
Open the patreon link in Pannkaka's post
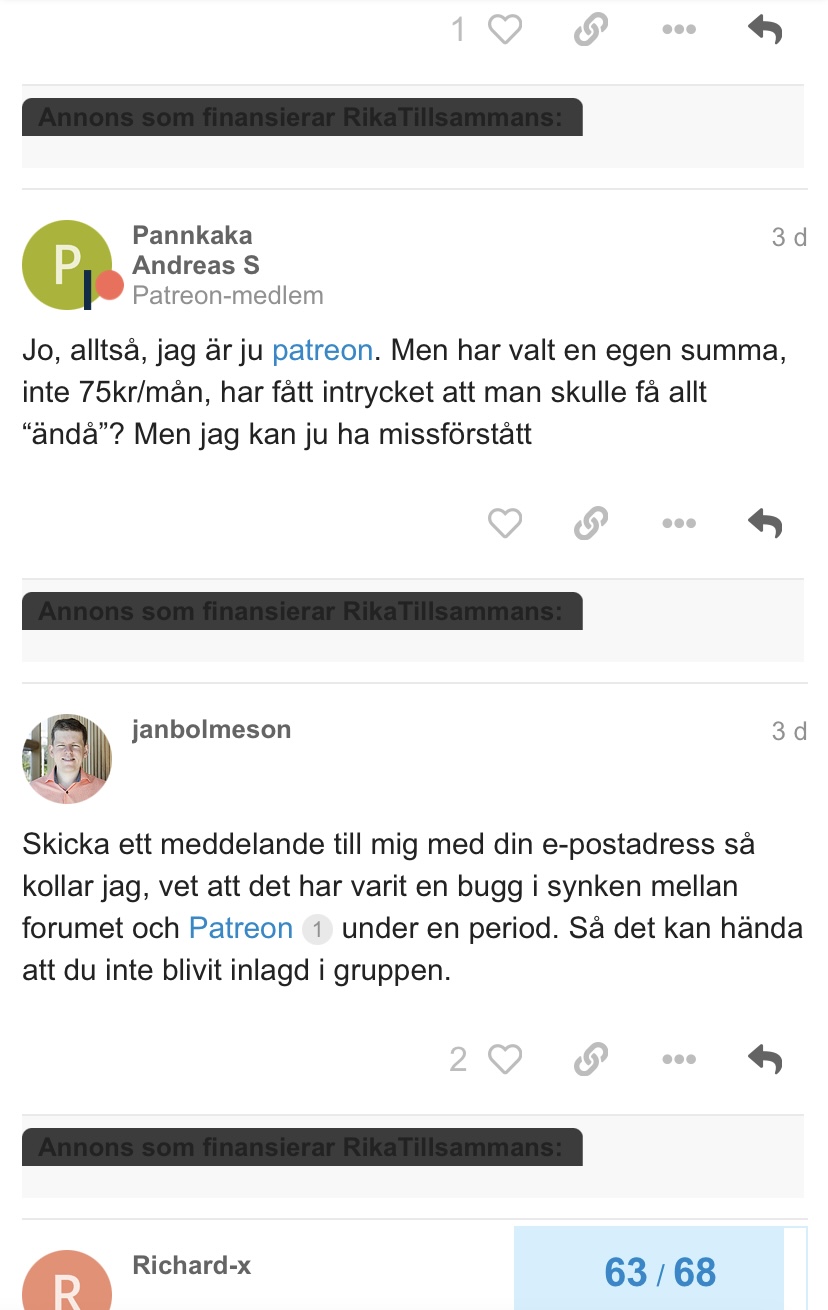[322, 351]
